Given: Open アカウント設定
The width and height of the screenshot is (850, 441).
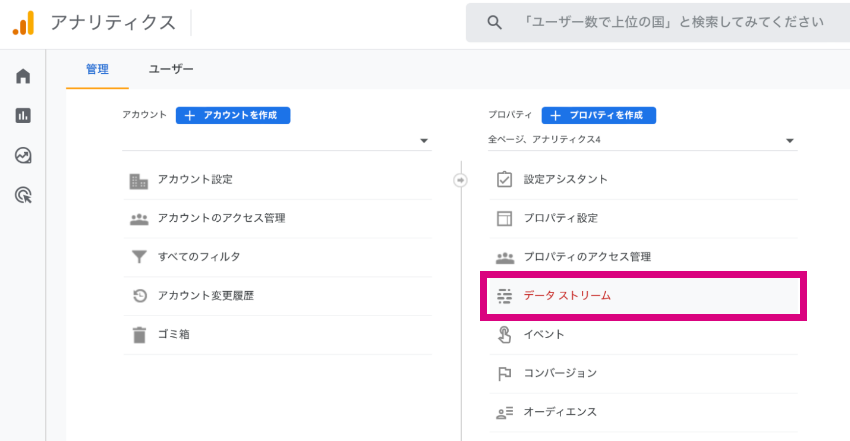Looking at the screenshot, I should (278, 180).
